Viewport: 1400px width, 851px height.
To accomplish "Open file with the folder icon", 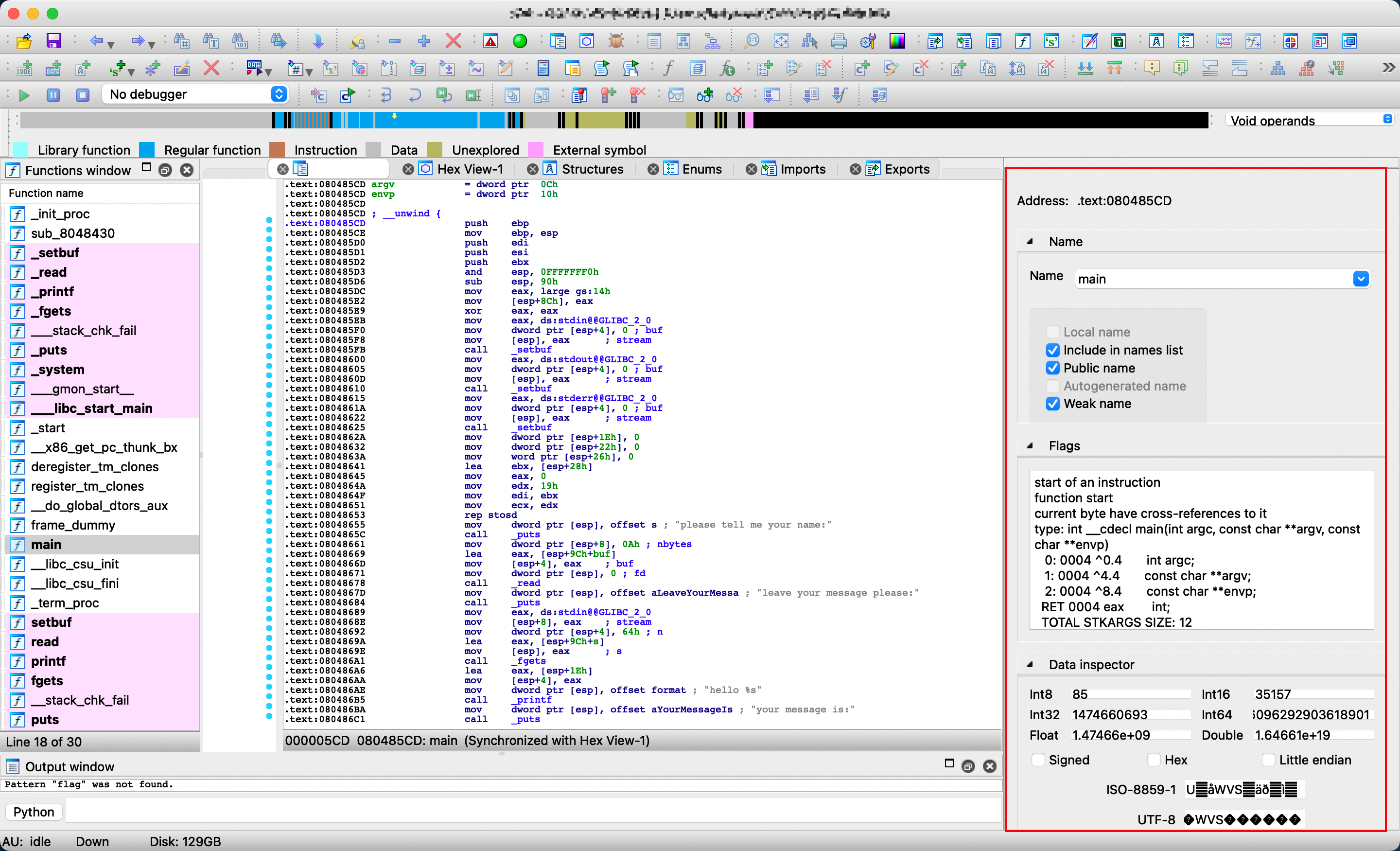I will 24,41.
